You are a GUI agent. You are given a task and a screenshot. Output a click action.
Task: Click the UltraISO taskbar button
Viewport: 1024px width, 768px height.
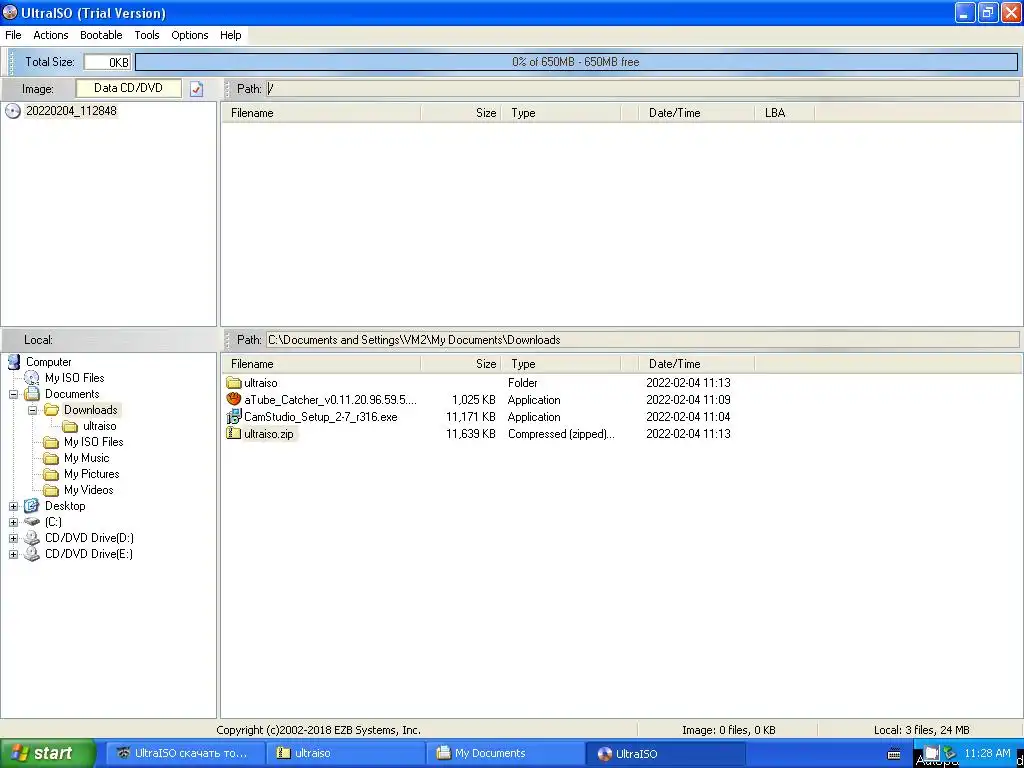coord(666,753)
